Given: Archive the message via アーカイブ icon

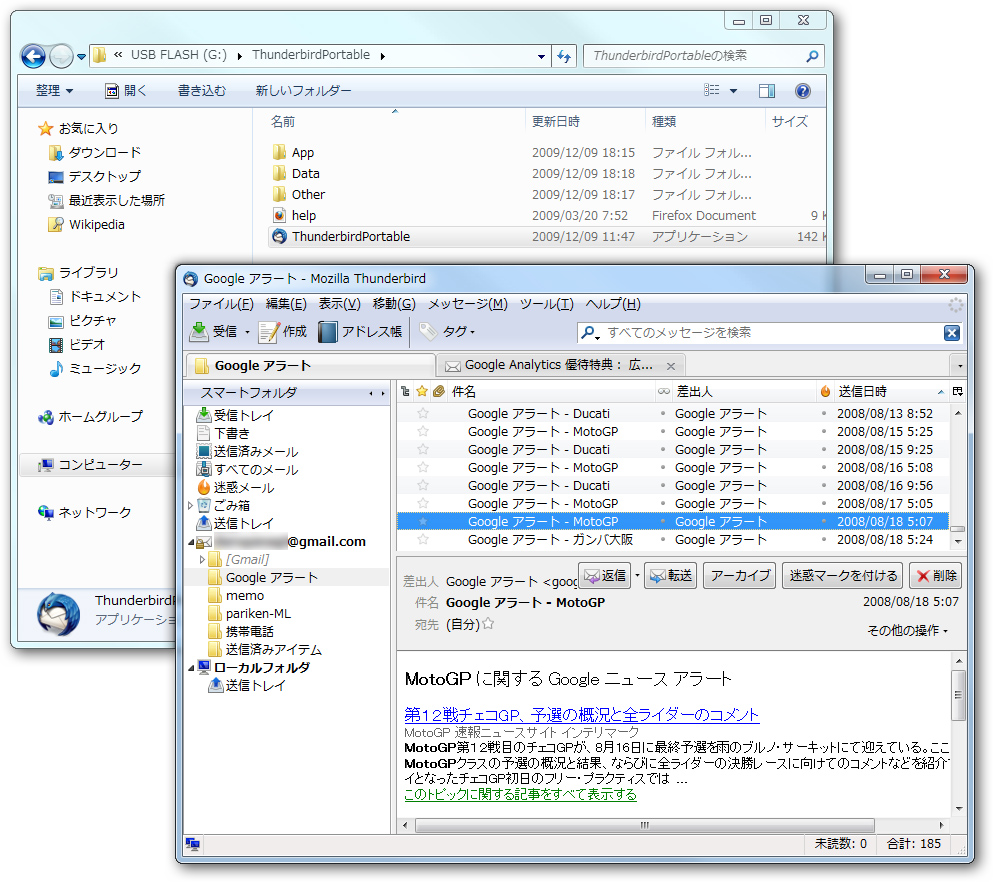Looking at the screenshot, I should (739, 574).
